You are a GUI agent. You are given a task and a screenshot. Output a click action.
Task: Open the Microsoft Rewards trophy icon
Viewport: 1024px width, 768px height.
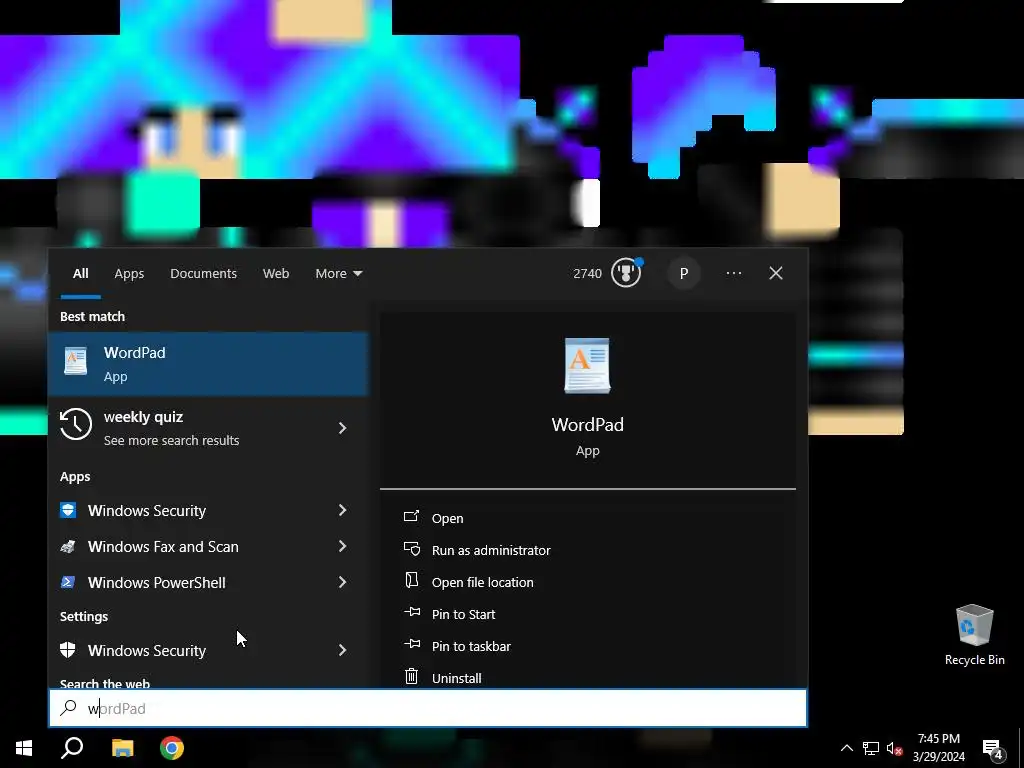click(626, 272)
